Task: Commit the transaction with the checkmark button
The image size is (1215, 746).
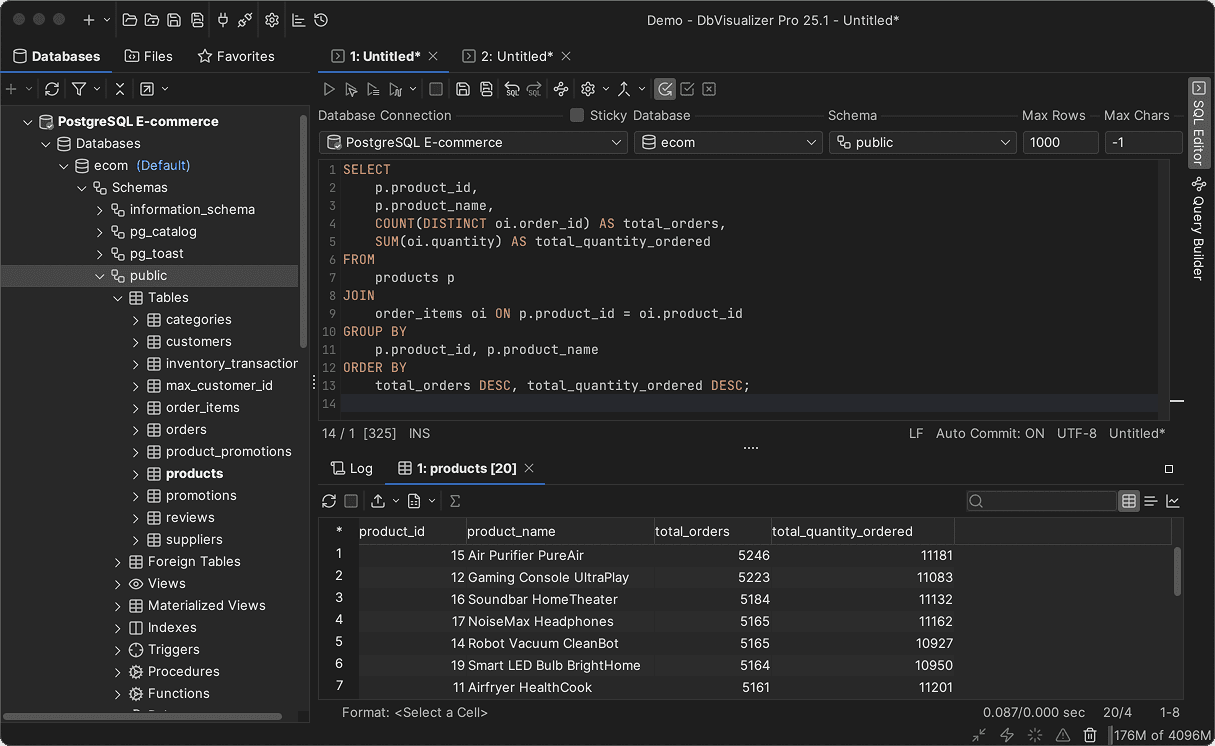Action: (687, 89)
